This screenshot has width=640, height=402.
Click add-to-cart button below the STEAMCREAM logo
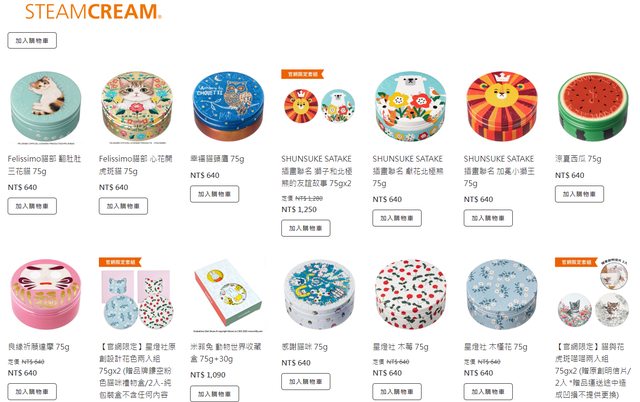pyautogui.click(x=32, y=40)
